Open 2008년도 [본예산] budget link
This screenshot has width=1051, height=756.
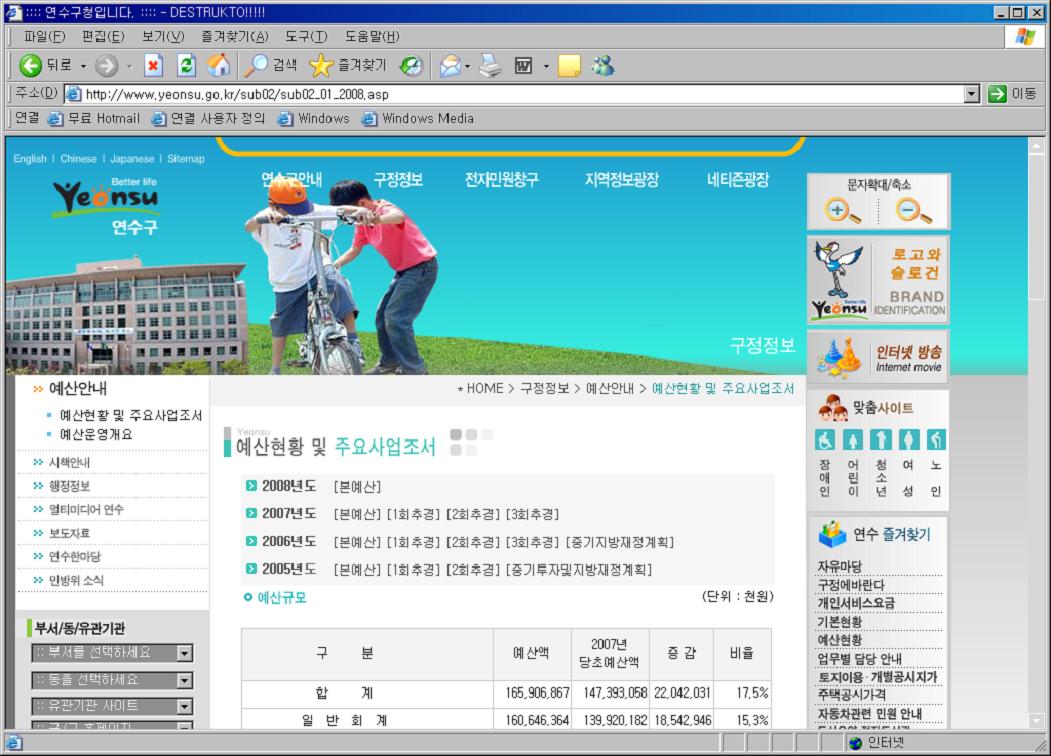tap(357, 487)
